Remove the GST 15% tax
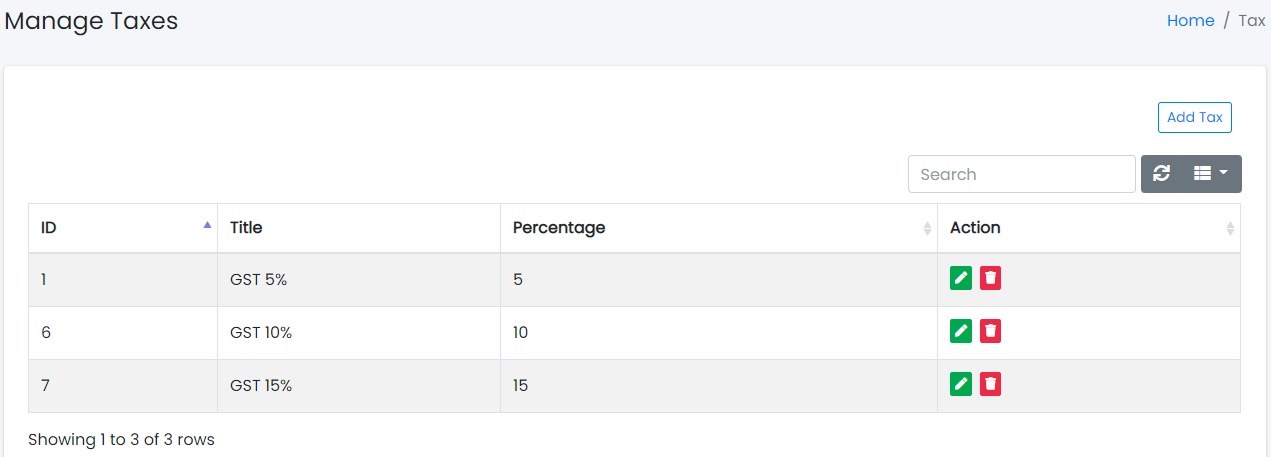 990,384
